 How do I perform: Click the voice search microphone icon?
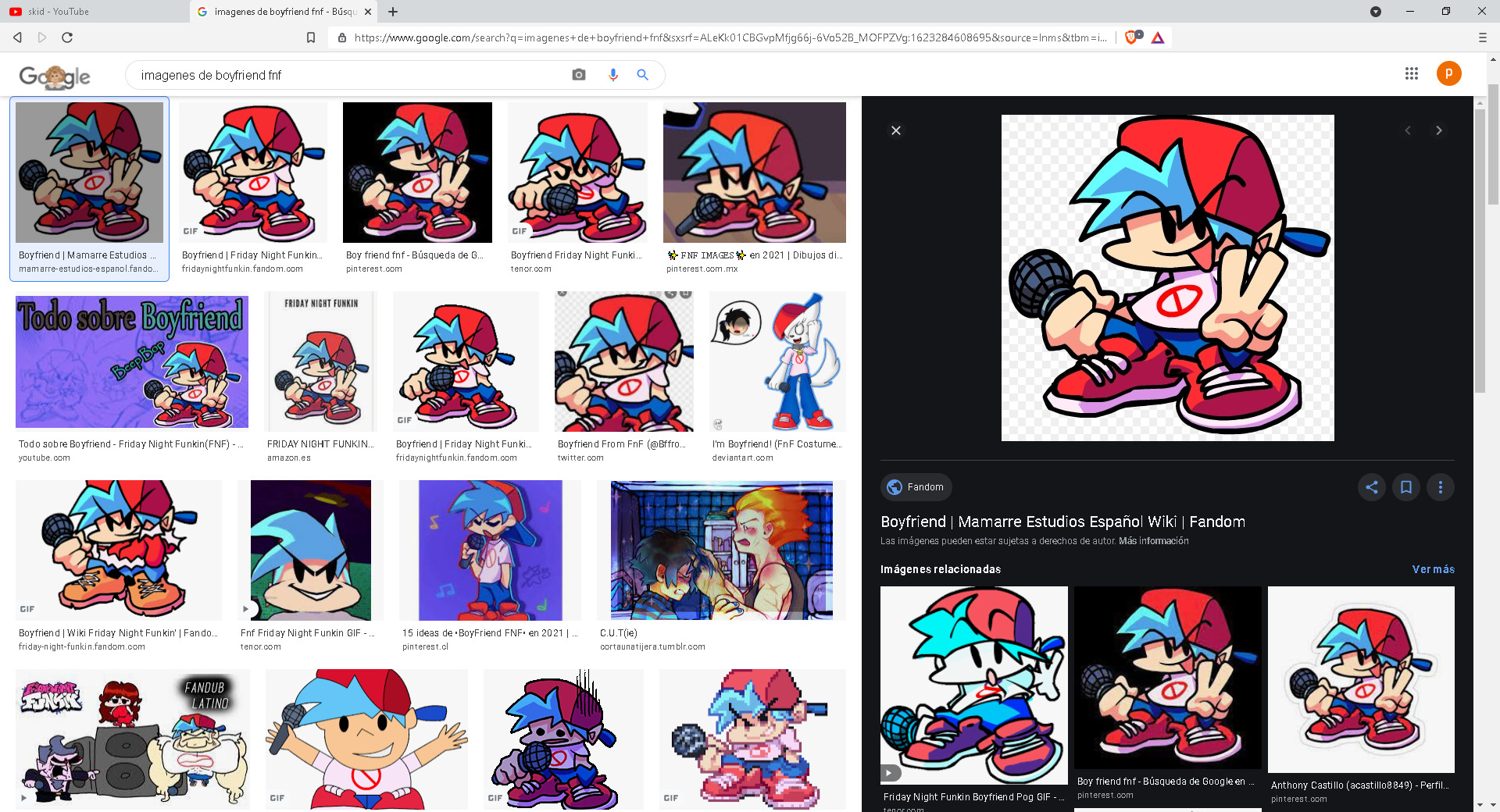pos(613,75)
